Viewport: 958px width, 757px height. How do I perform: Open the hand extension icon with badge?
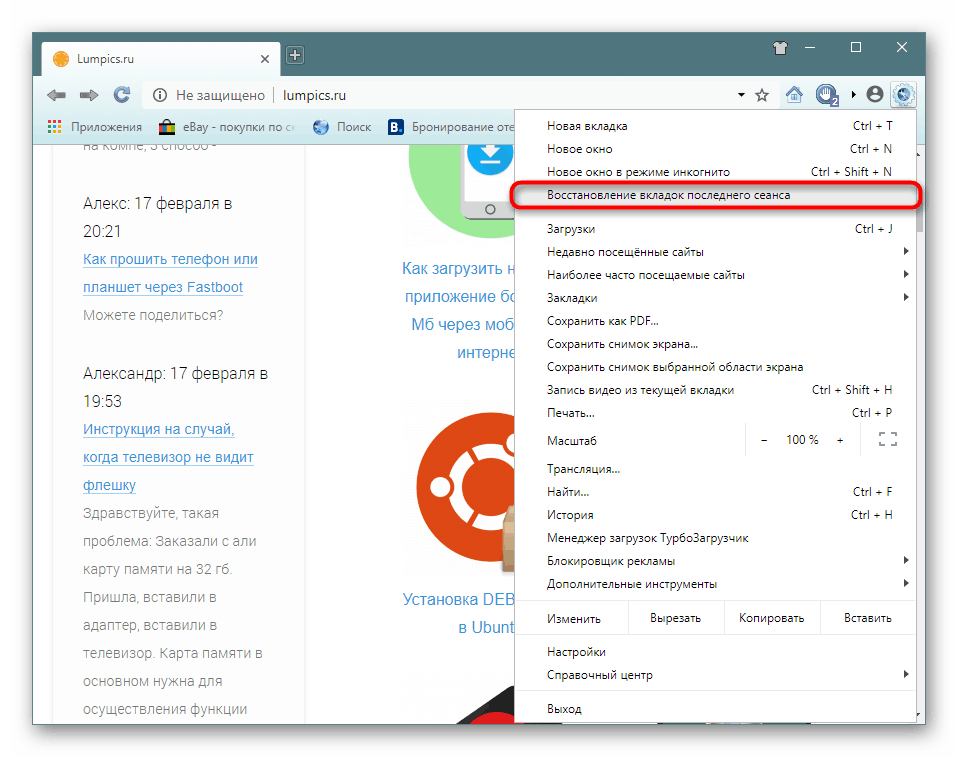pos(827,95)
